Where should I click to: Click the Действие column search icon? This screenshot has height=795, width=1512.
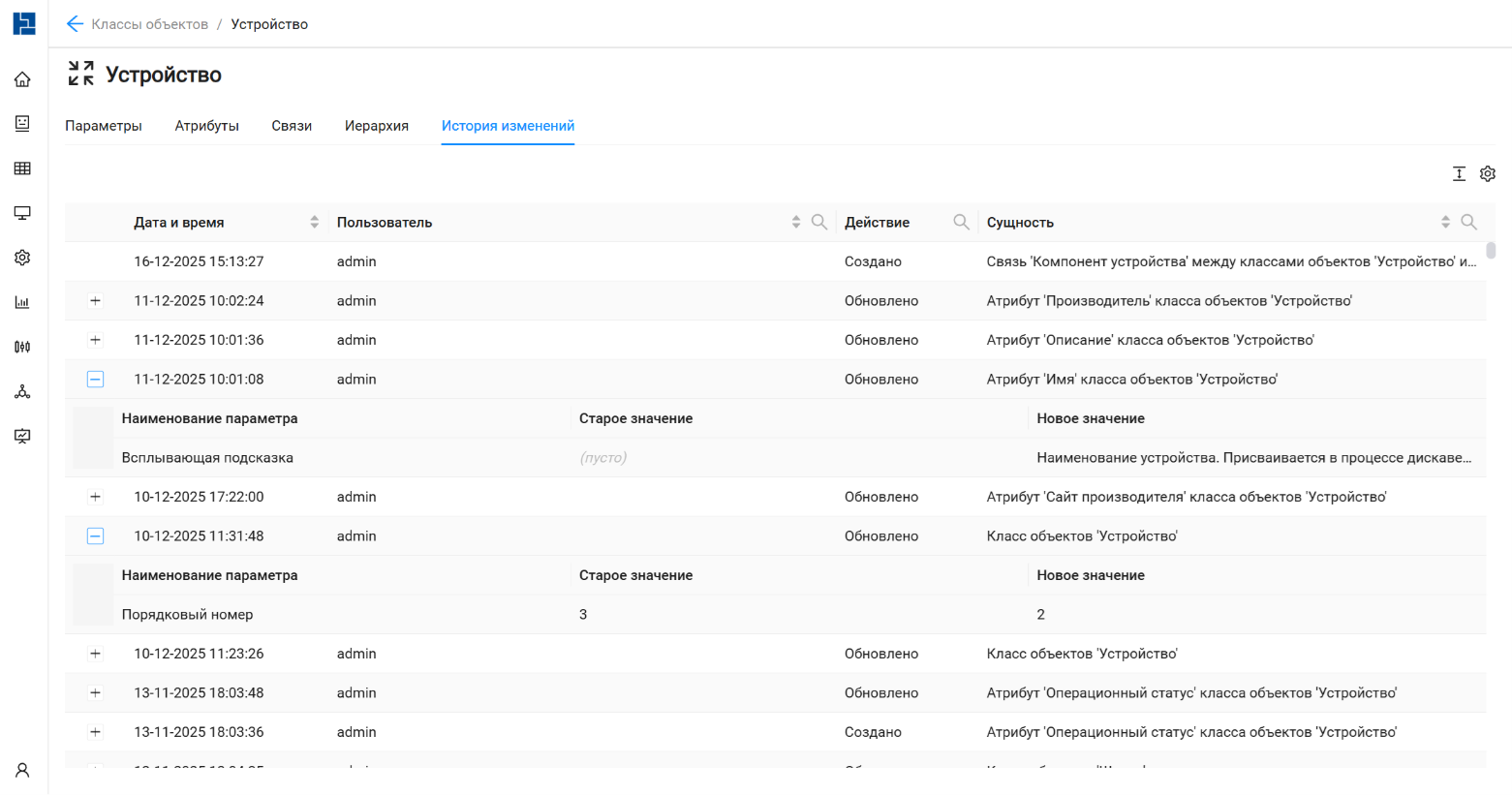[x=961, y=222]
